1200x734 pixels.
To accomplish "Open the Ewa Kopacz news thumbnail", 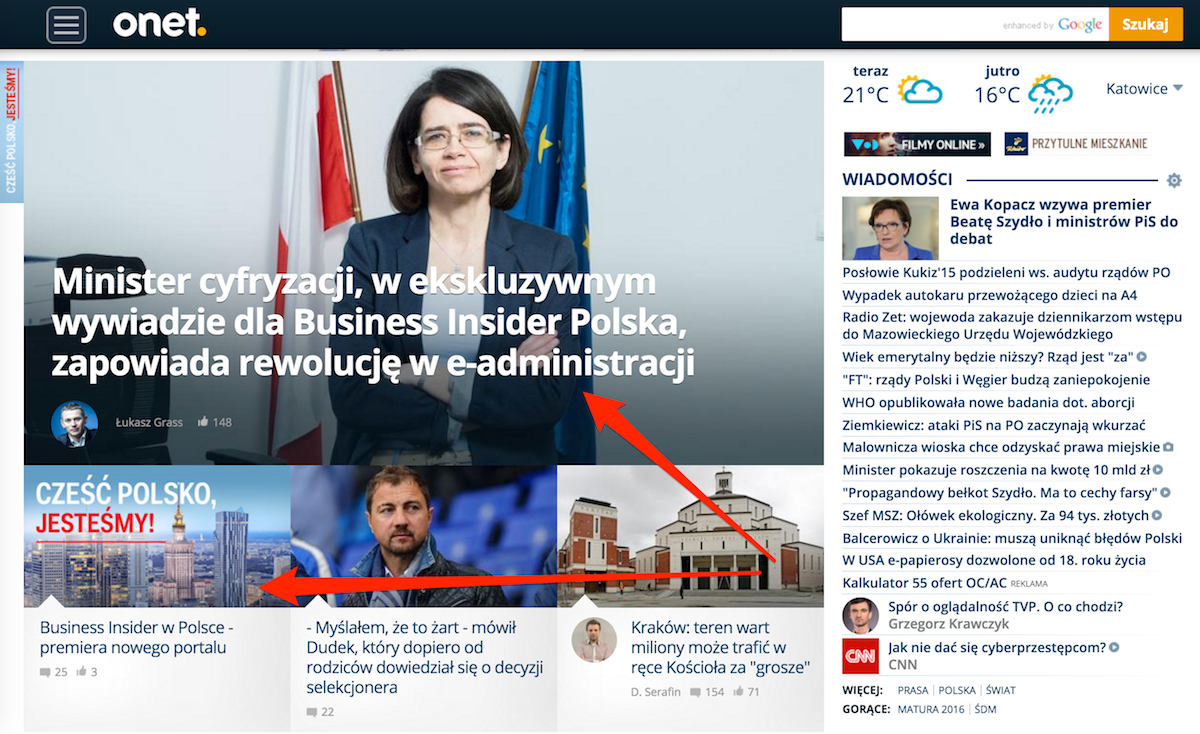I will point(890,228).
